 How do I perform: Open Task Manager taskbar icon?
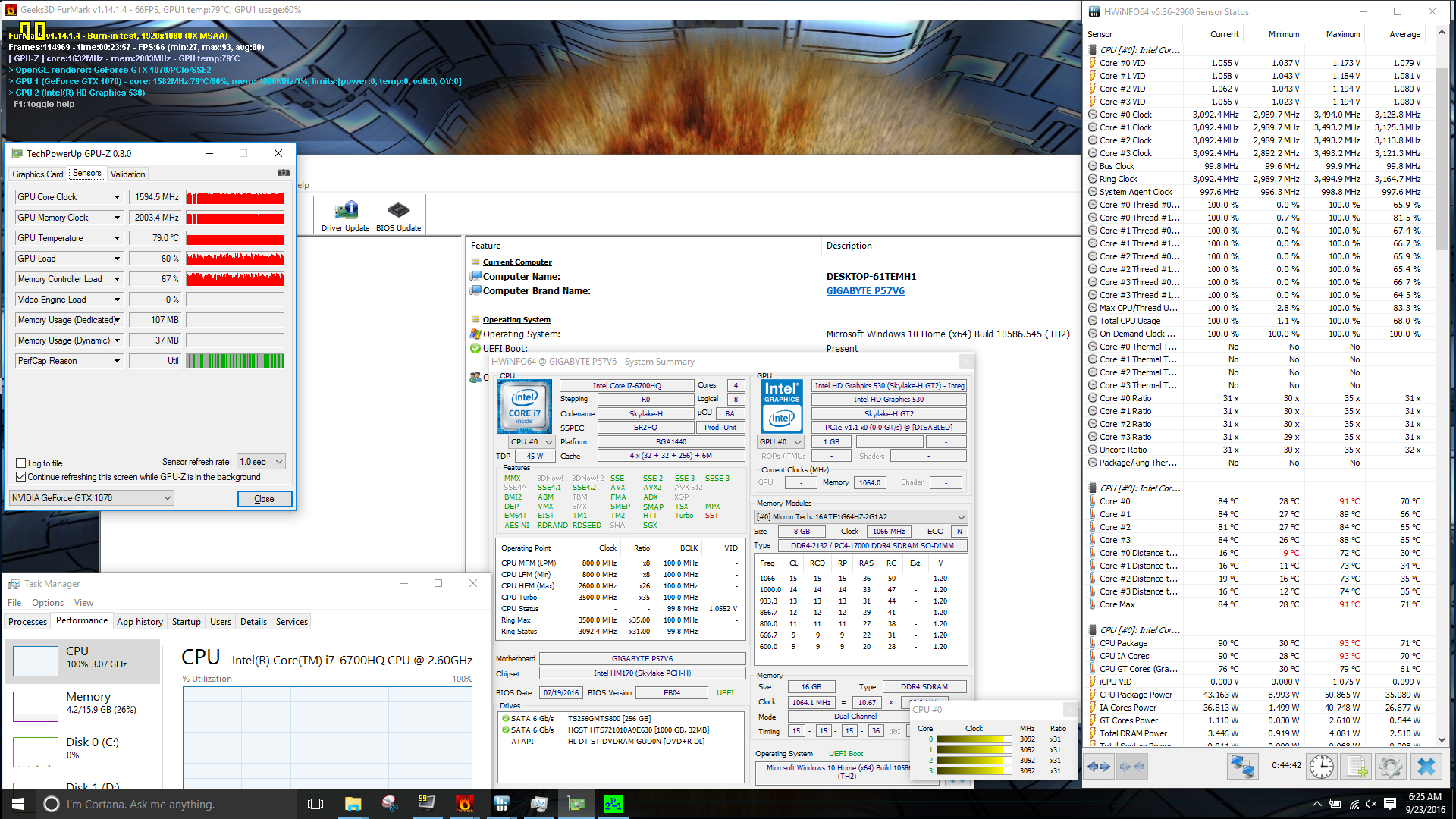539,804
